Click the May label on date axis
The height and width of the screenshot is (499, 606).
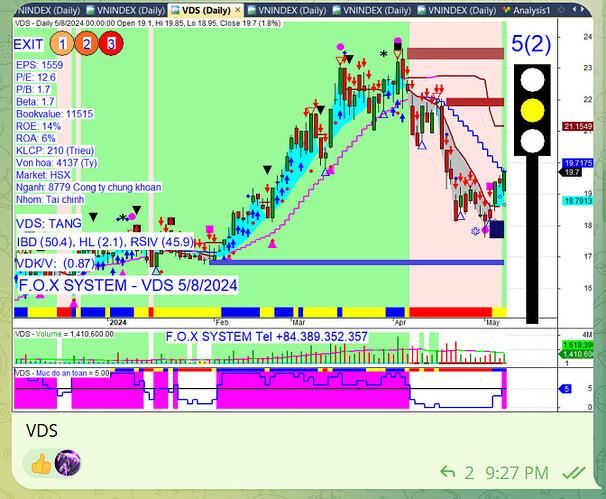coord(492,322)
